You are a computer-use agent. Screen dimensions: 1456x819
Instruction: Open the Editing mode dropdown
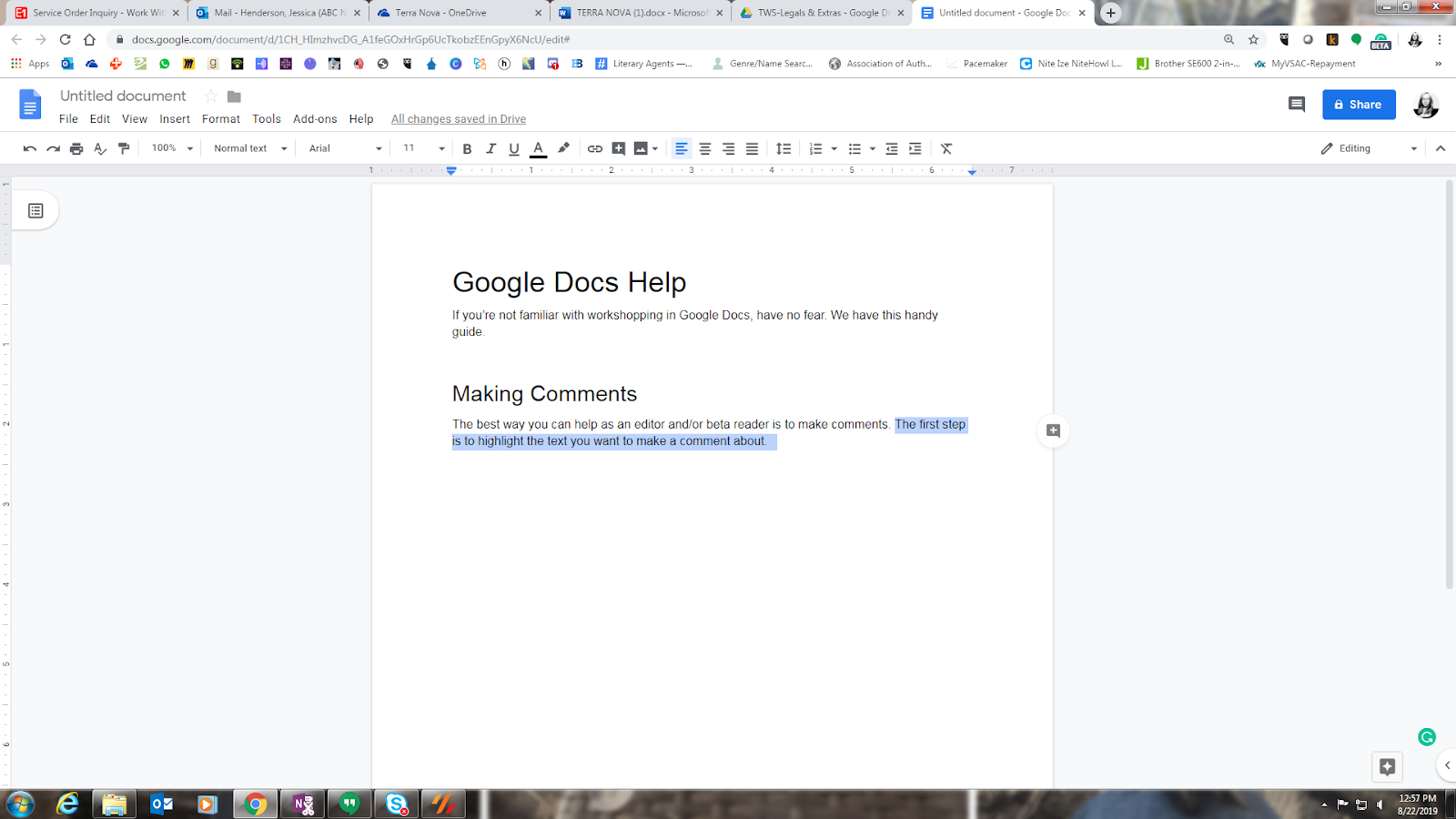(1369, 148)
